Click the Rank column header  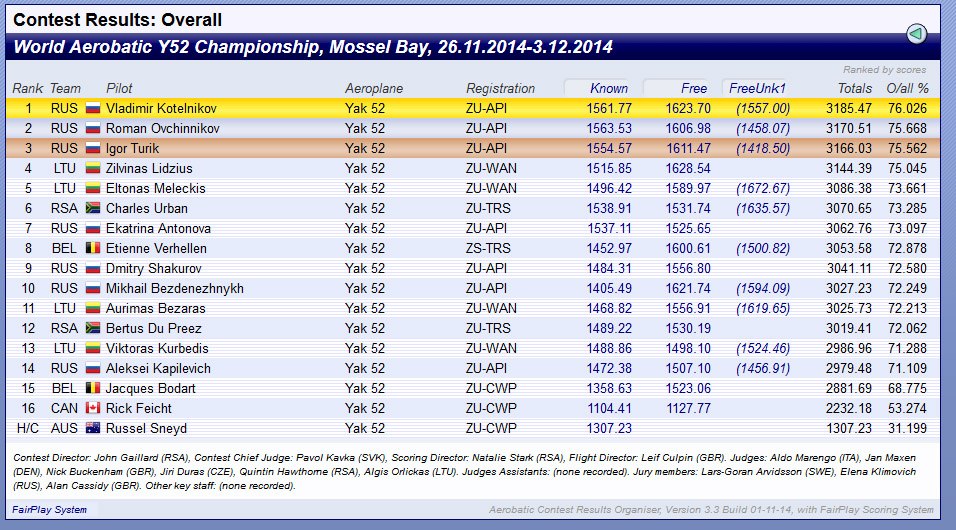[27, 88]
